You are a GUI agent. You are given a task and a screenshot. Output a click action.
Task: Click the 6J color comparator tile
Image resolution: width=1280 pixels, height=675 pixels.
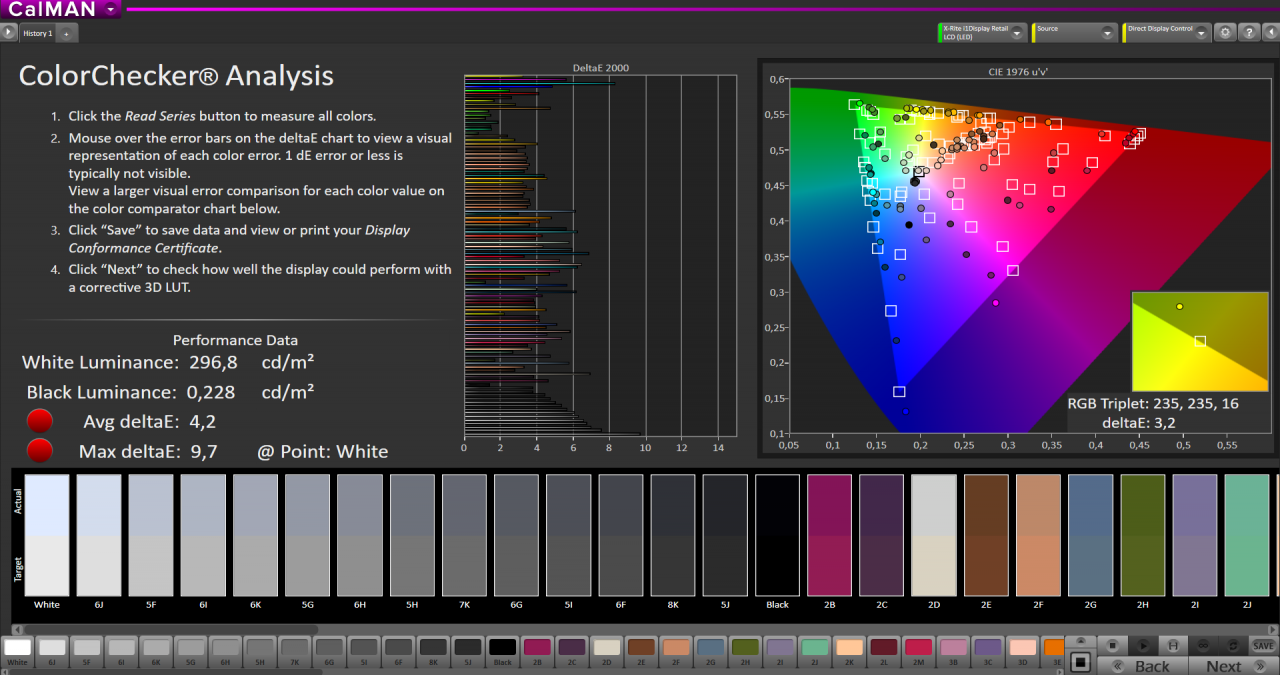coord(99,535)
